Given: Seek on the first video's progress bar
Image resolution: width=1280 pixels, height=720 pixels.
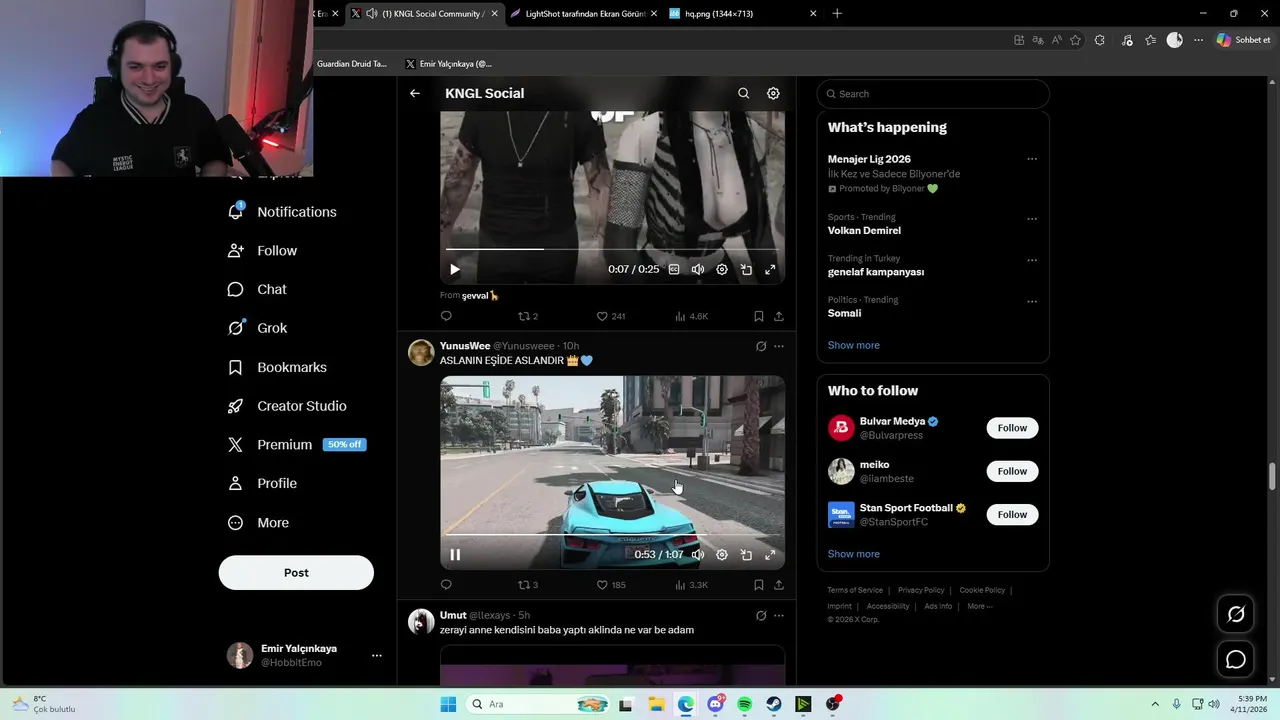Looking at the screenshot, I should [x=612, y=249].
